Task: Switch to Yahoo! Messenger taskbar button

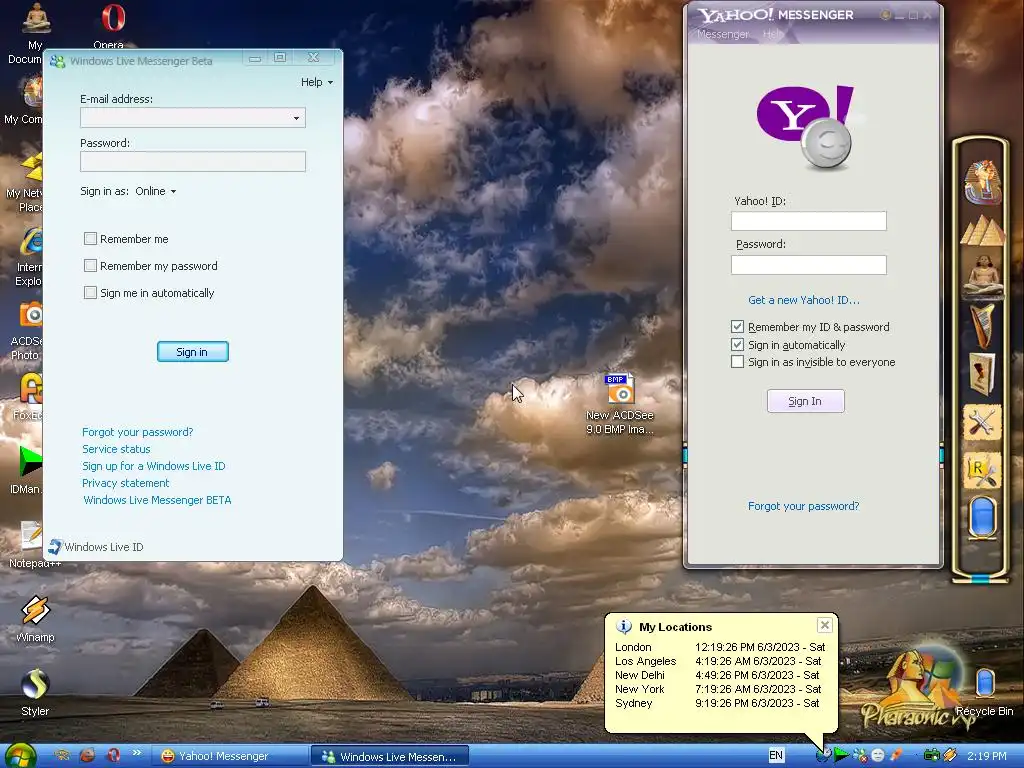Action: tap(229, 756)
